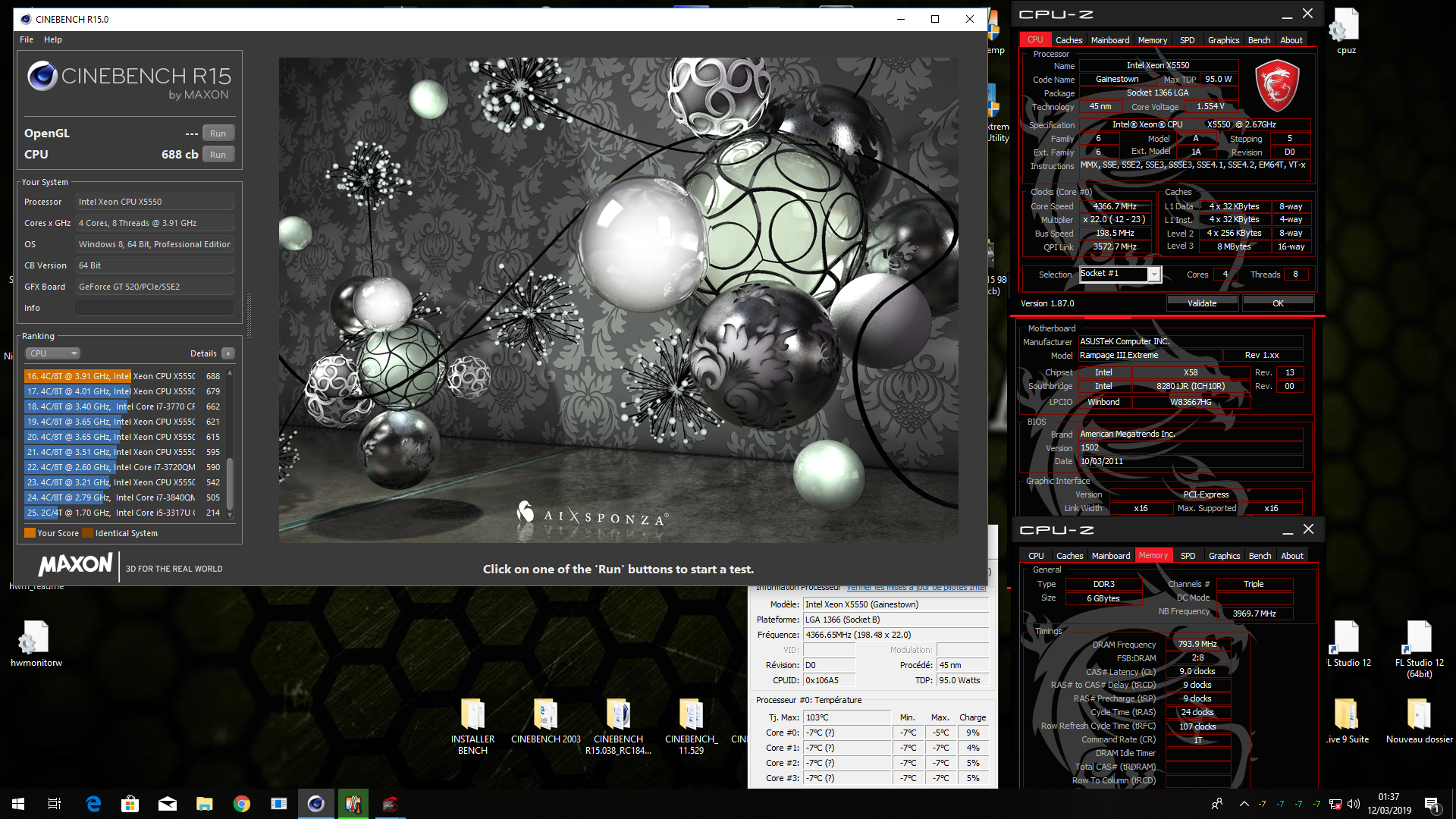Open the Start menu
The height and width of the screenshot is (819, 1456).
coord(18,804)
